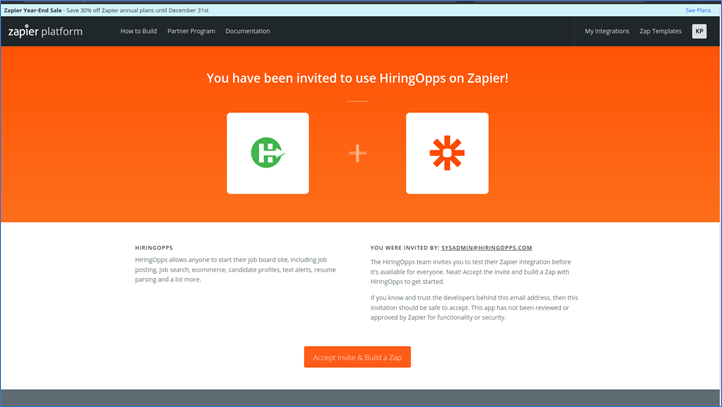This screenshot has width=722, height=407.
Task: Click See Plans in the sale banner
Action: coord(698,10)
